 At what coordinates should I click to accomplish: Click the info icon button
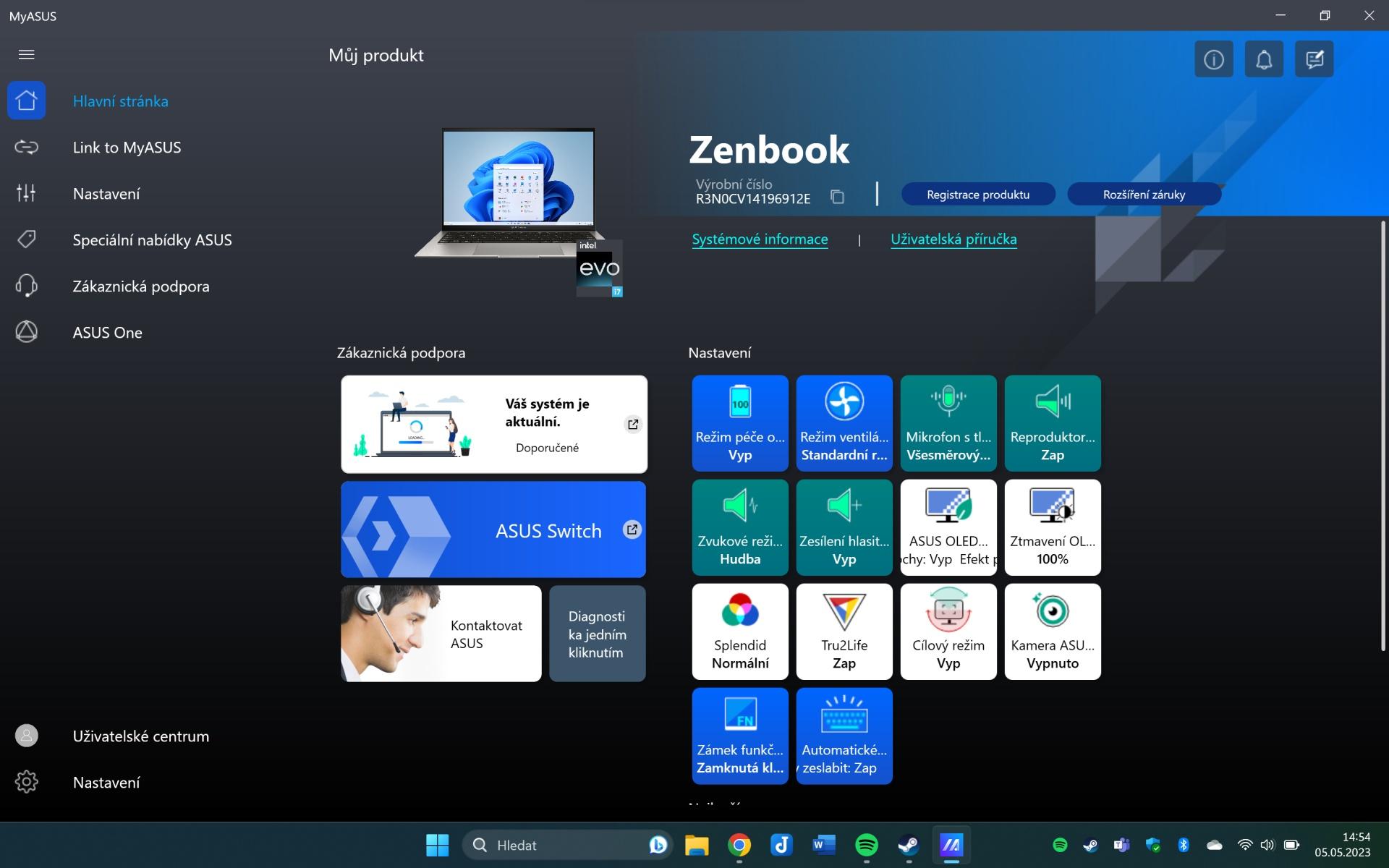(x=1213, y=59)
